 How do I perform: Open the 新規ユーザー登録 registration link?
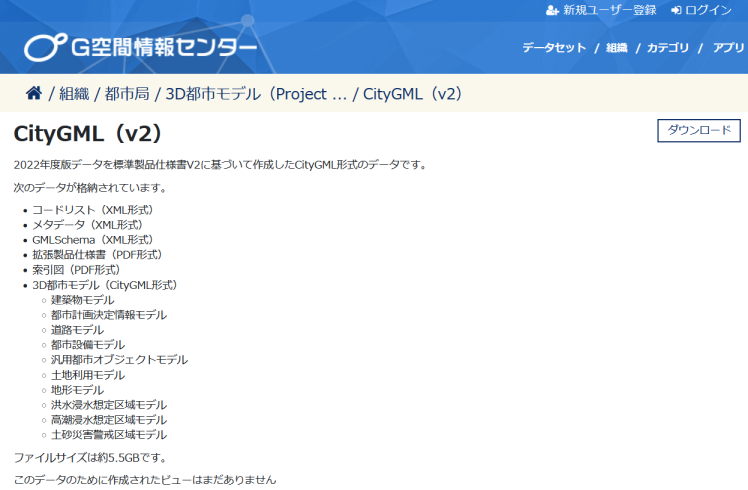(601, 10)
